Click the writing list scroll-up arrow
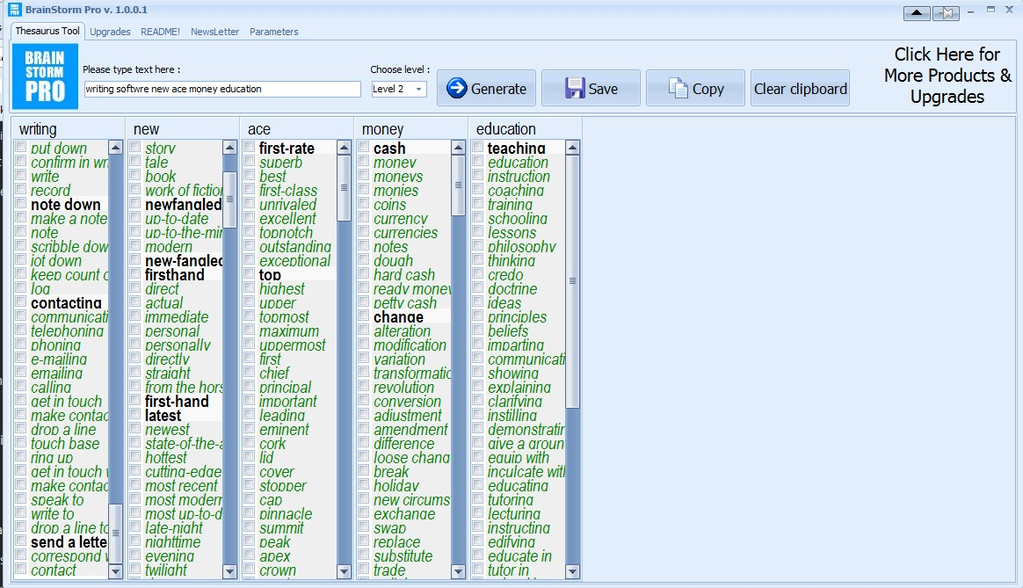 (115, 147)
